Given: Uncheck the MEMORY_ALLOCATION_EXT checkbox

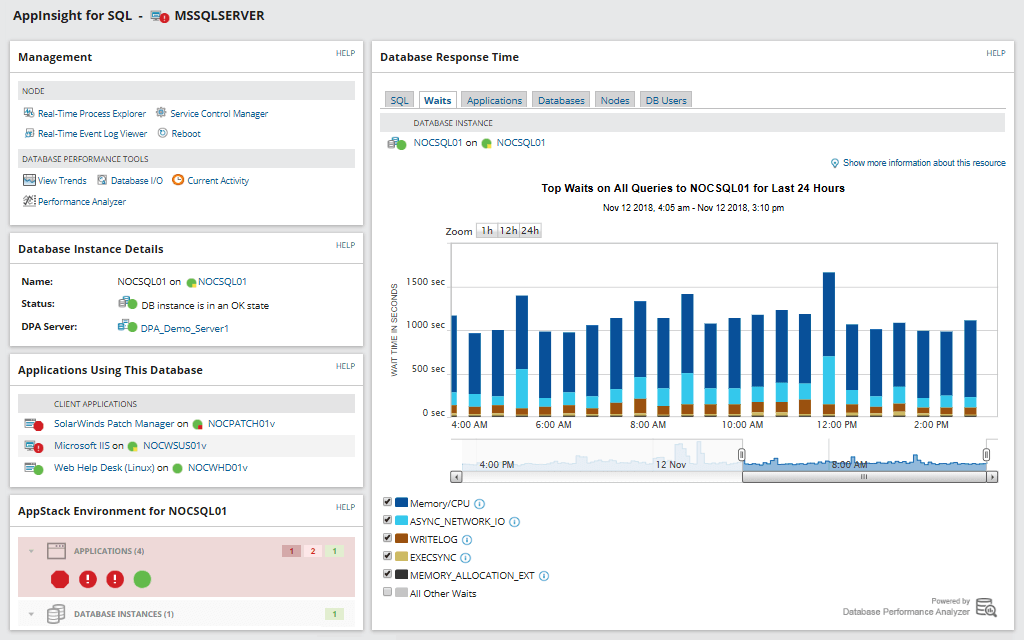Looking at the screenshot, I should click(x=387, y=574).
